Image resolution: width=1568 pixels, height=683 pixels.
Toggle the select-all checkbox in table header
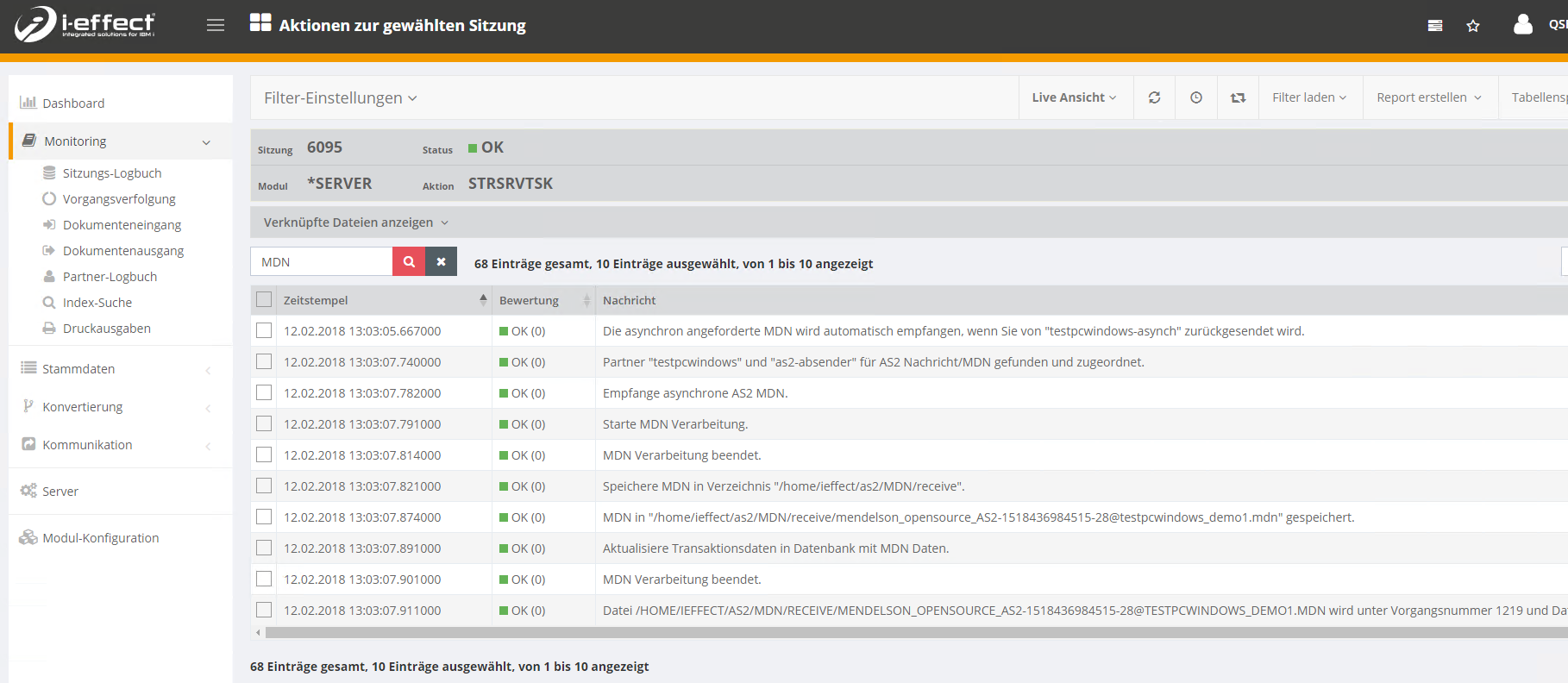(264, 299)
